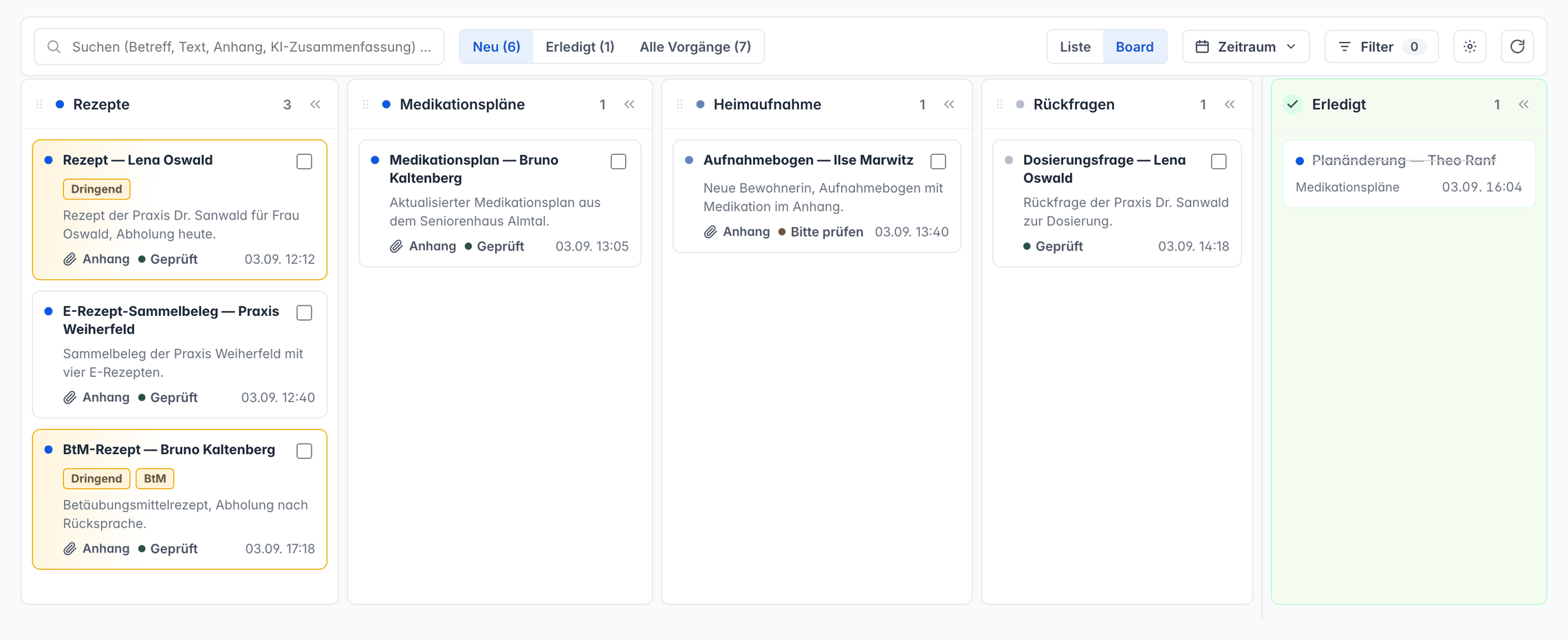The image size is (1568, 640).
Task: Focus the Suchen search input field
Action: tap(239, 47)
